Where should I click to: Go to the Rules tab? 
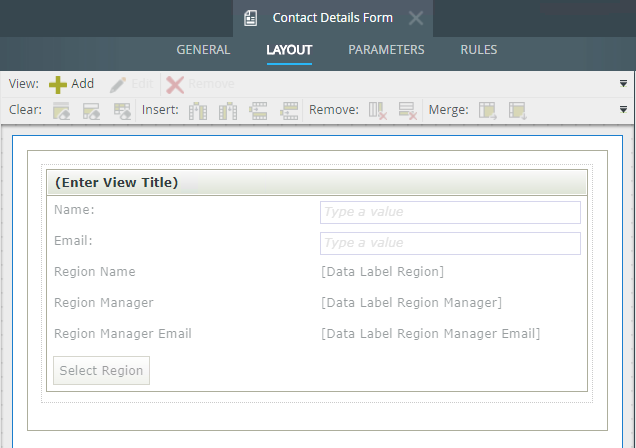tap(478, 50)
